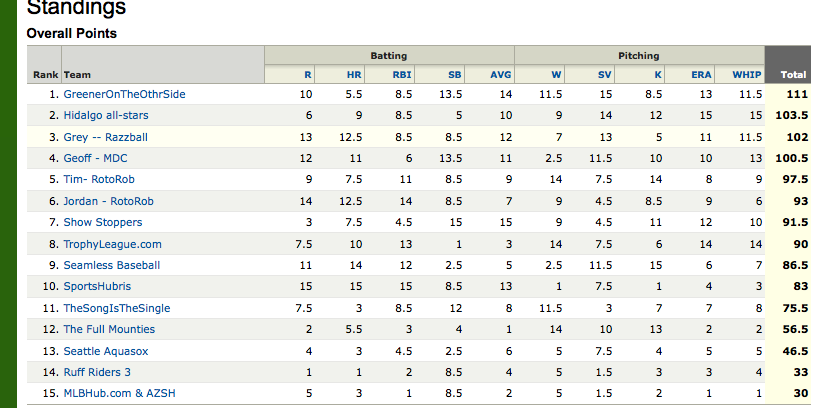The image size is (817, 408).
Task: Sort by the SV pitching column
Action: point(604,75)
